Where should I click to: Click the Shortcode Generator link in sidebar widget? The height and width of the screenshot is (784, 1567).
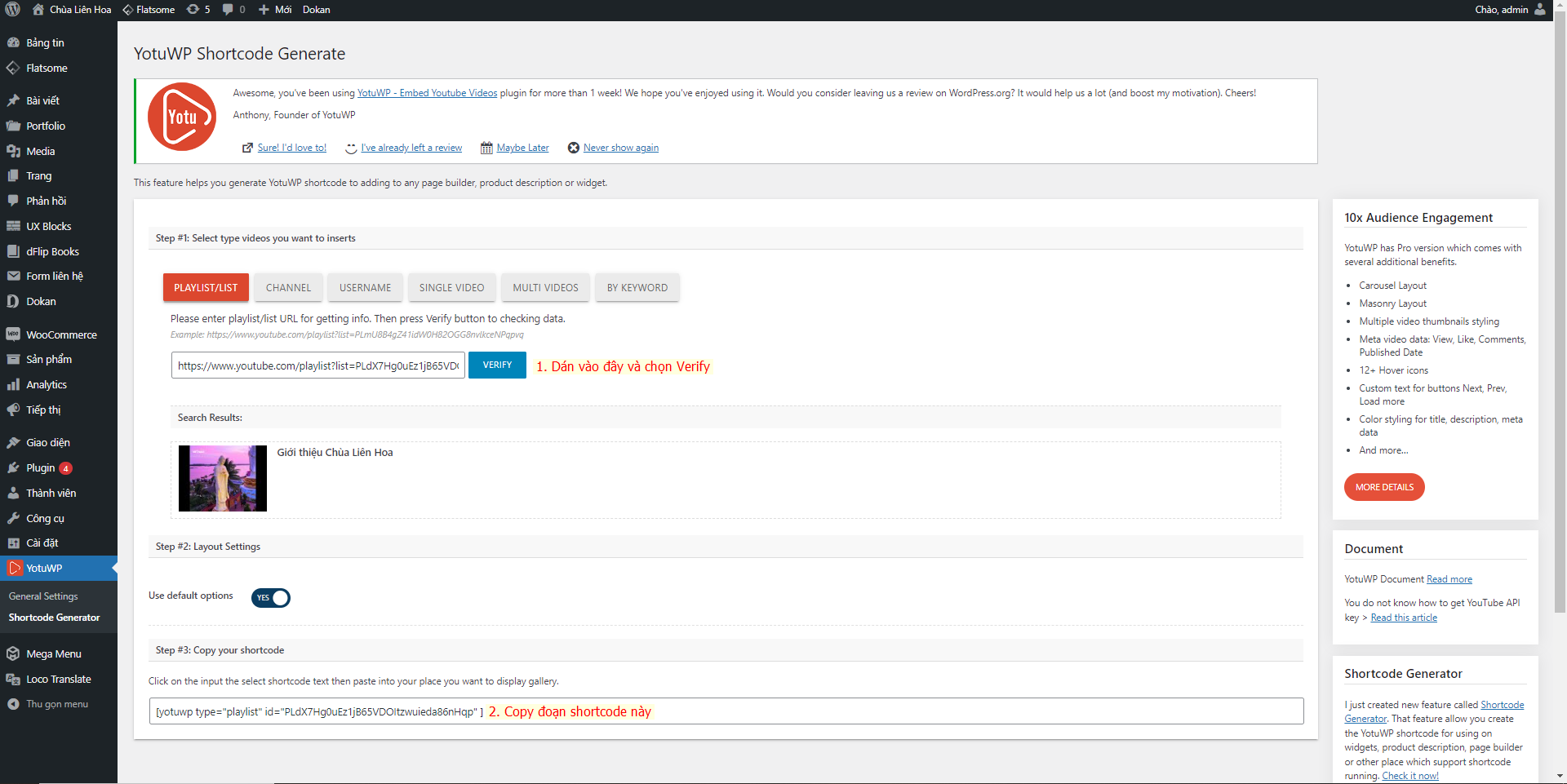(x=1434, y=711)
